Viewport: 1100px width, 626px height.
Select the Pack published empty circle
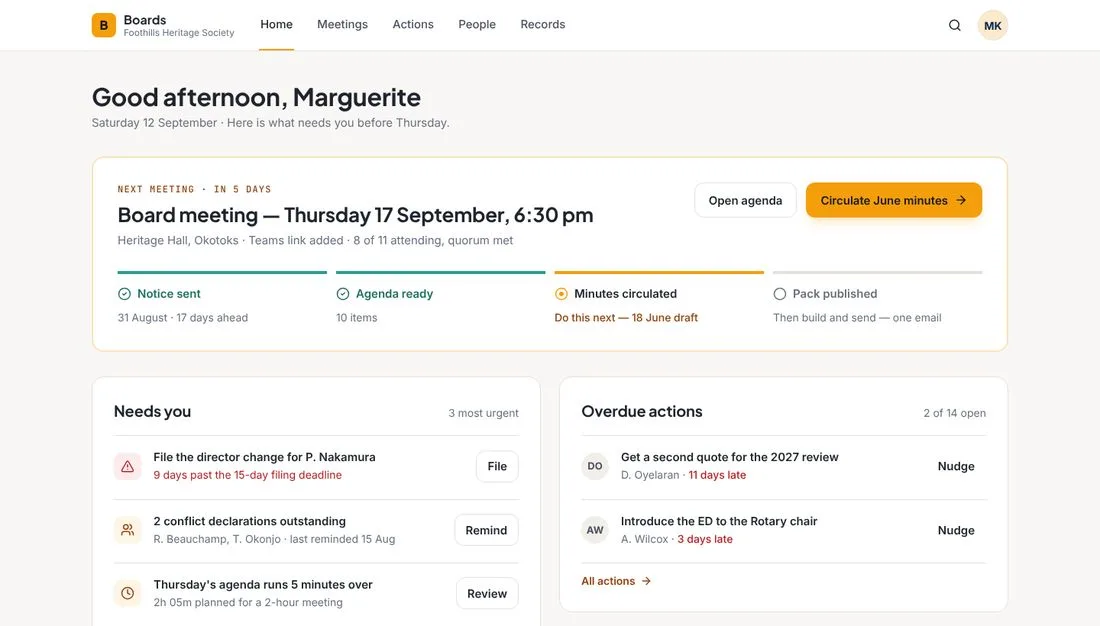coord(779,294)
